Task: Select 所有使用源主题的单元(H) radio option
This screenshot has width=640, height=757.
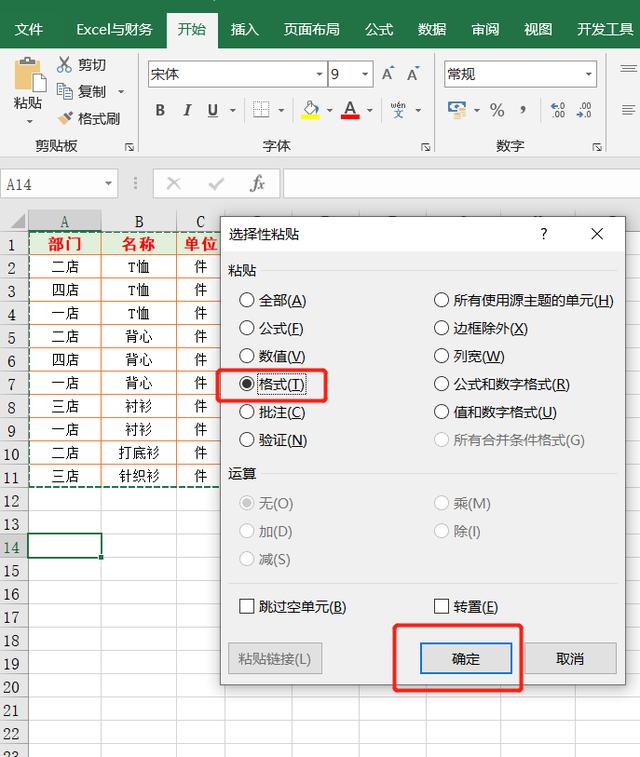Action: (x=524, y=300)
